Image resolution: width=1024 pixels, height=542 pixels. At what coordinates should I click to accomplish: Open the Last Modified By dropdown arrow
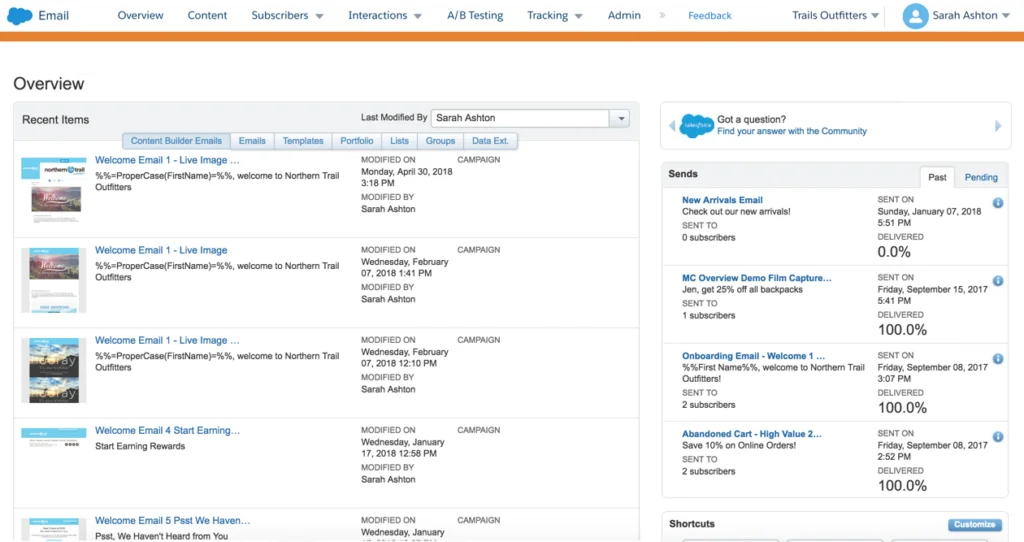(620, 118)
